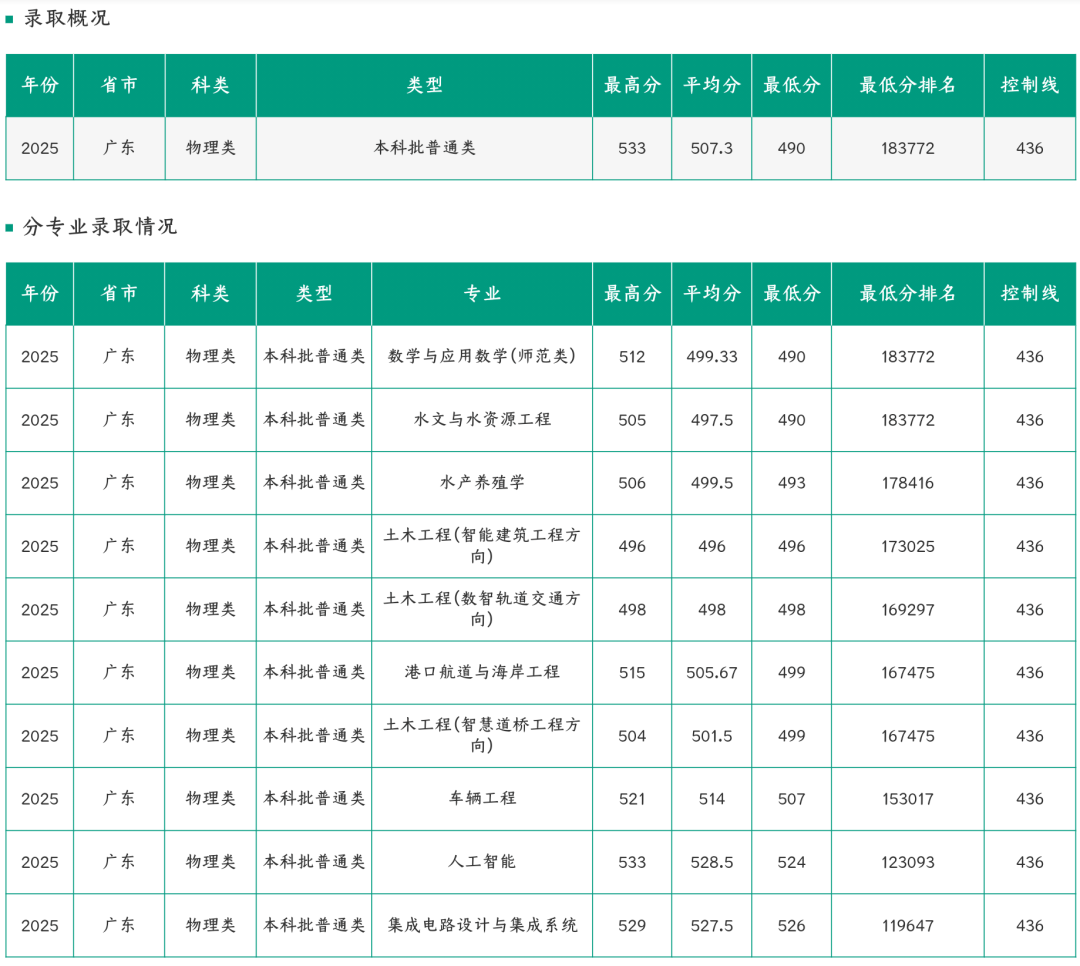Select the 年份 header in the overview table
Viewport: 1080px width, 966px height.
(x=39, y=85)
